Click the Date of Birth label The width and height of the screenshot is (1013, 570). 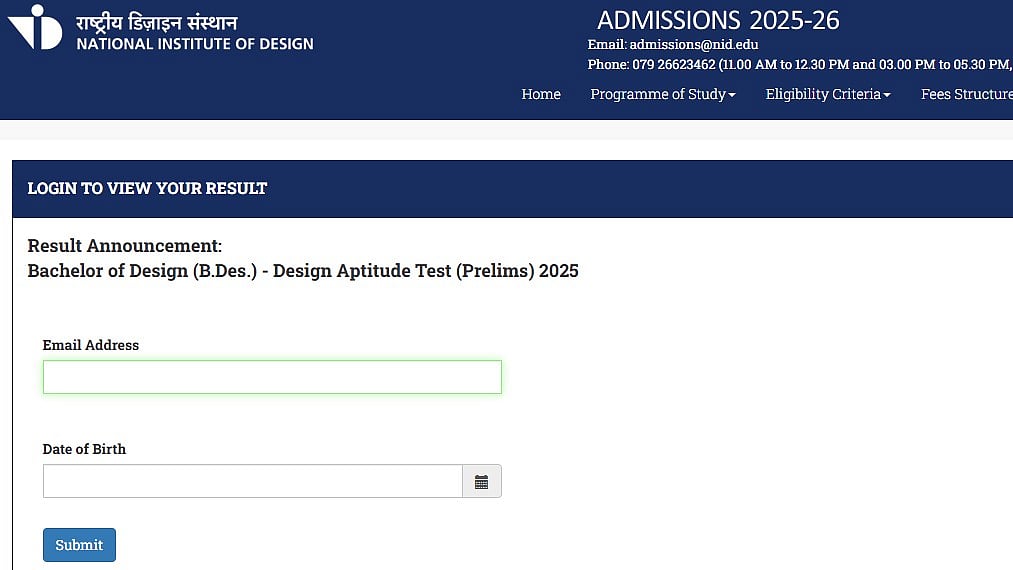pos(84,449)
